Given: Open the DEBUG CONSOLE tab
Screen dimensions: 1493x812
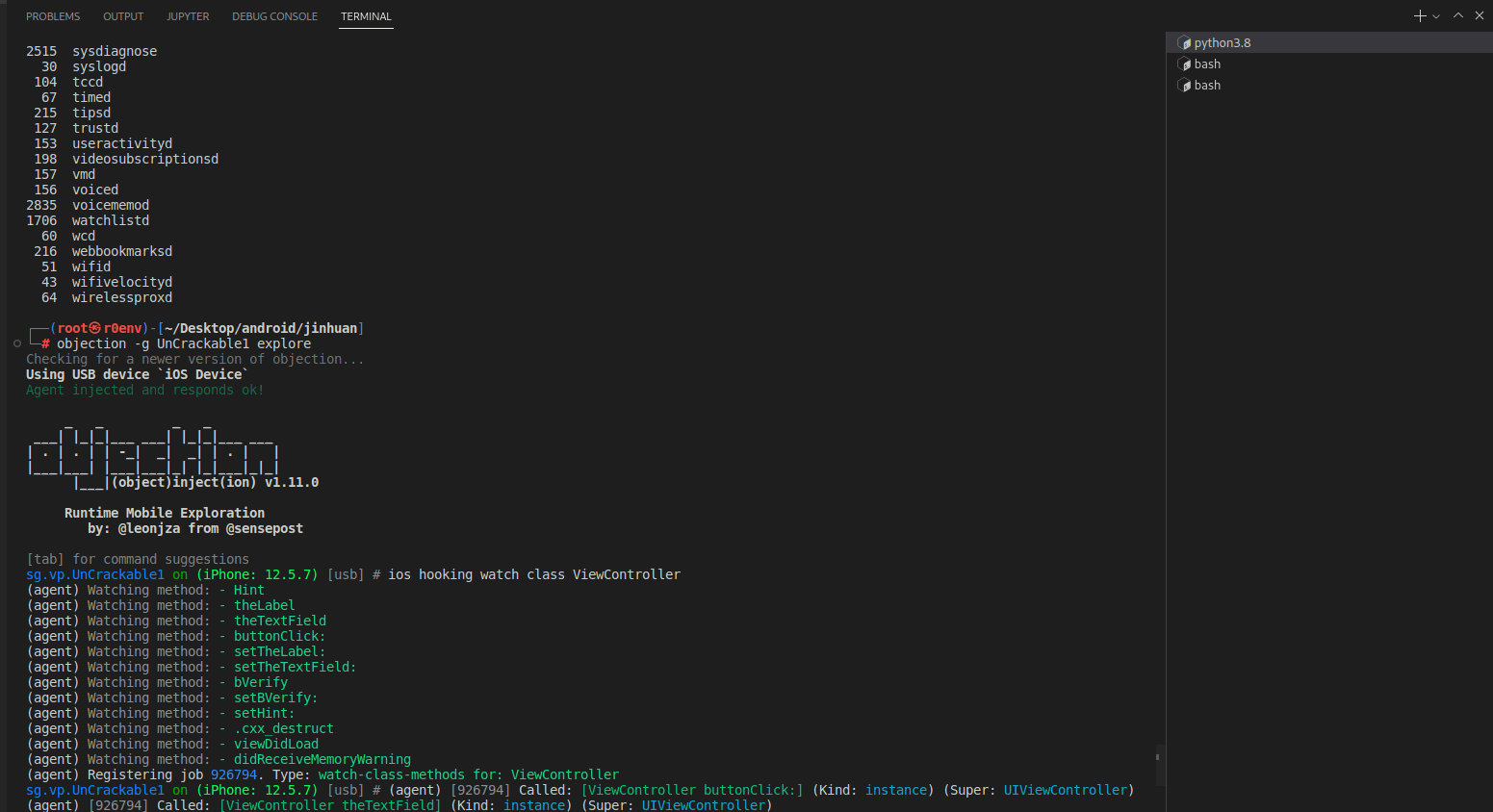Looking at the screenshot, I should [274, 16].
